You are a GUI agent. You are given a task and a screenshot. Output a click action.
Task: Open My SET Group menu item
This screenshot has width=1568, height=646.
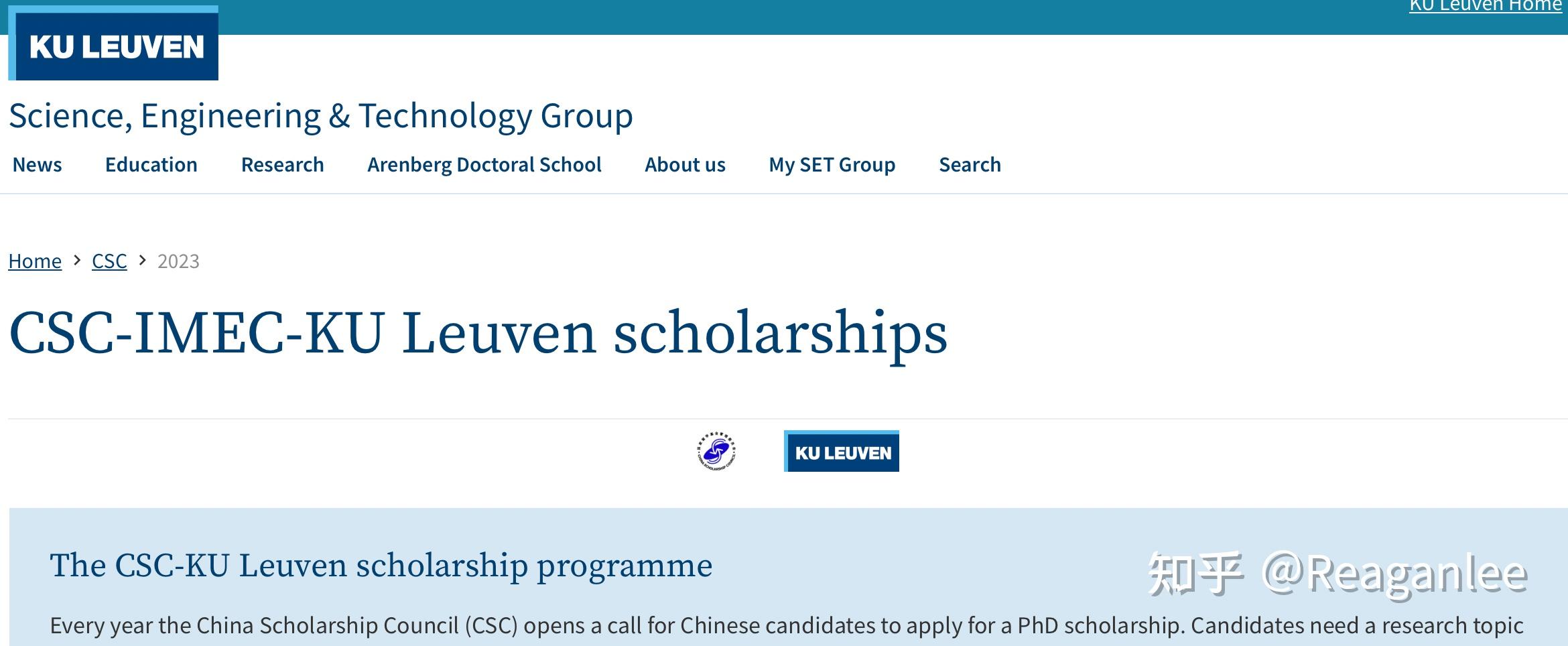point(832,165)
